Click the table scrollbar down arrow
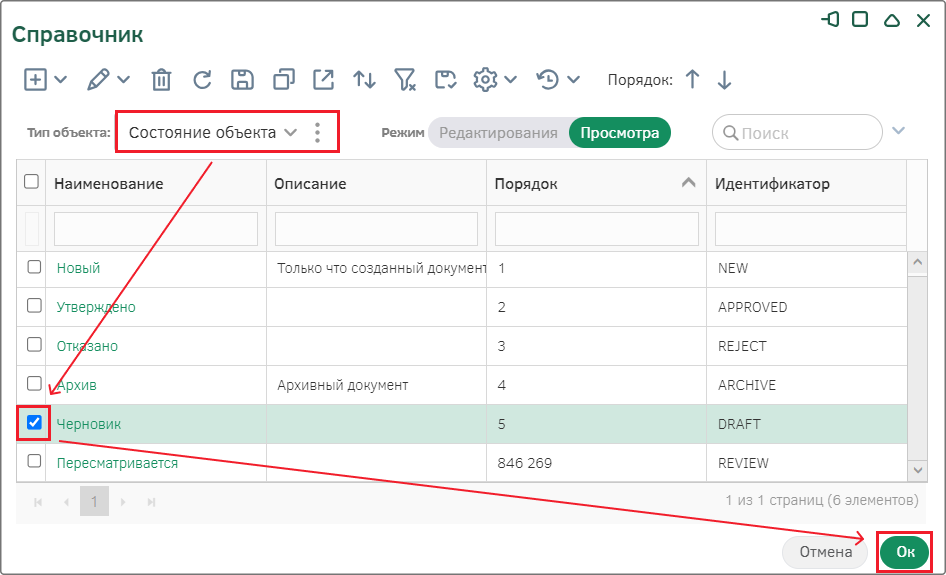 918,470
